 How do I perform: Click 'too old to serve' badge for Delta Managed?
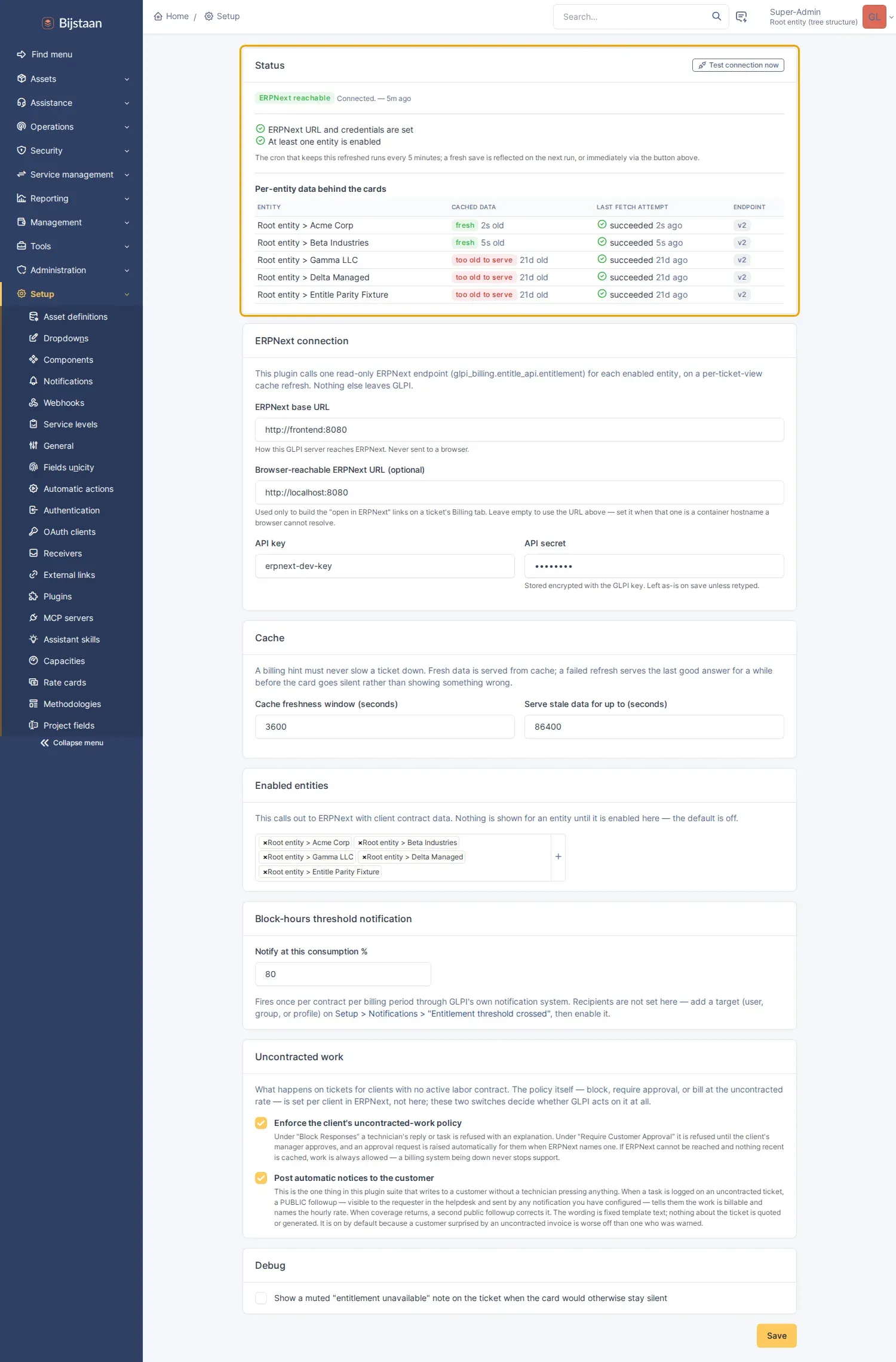tap(484, 277)
